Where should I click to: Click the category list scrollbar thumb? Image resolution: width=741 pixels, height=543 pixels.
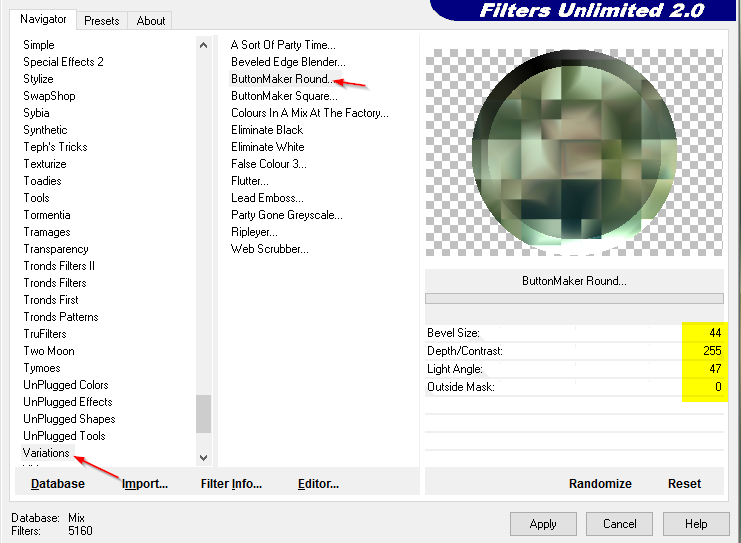(x=204, y=414)
